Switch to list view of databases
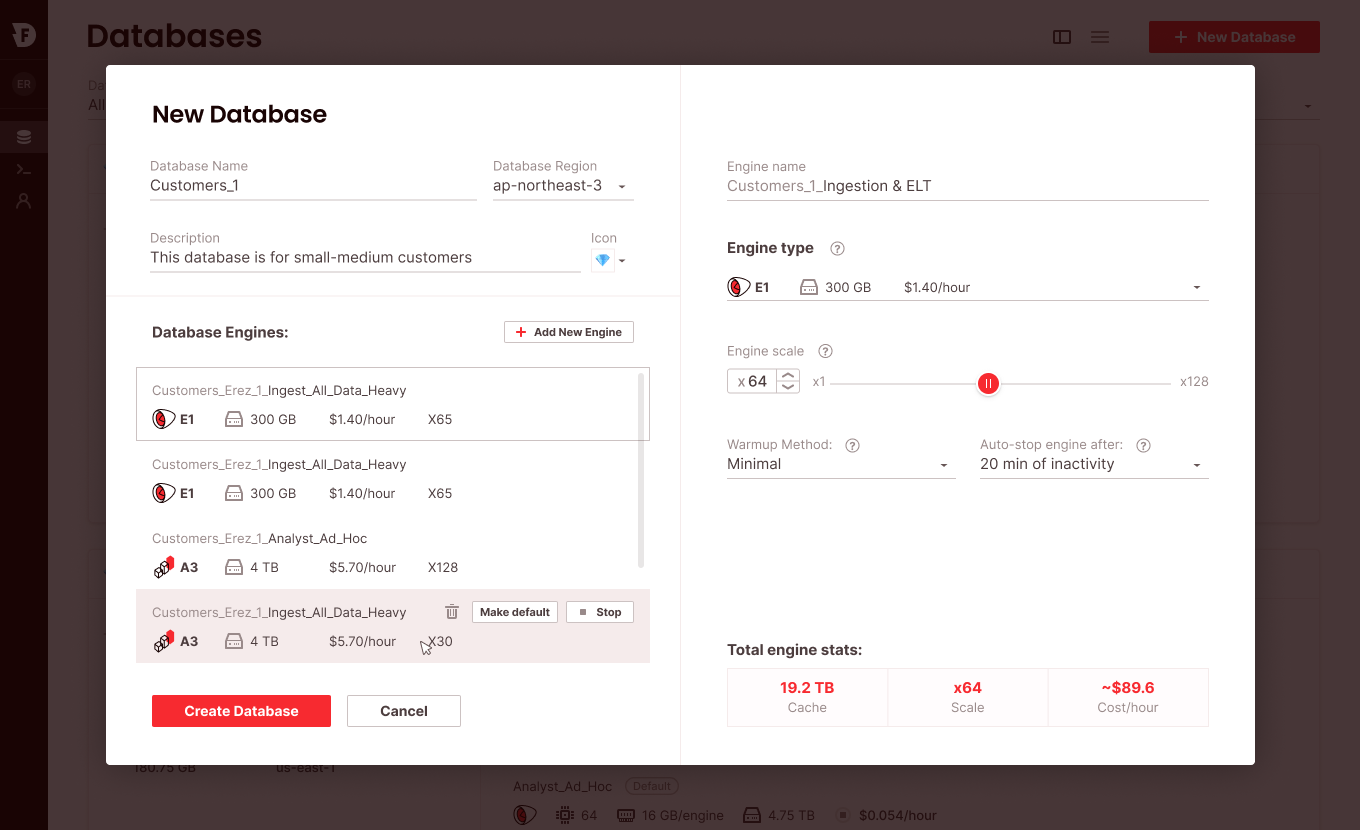 (1100, 36)
